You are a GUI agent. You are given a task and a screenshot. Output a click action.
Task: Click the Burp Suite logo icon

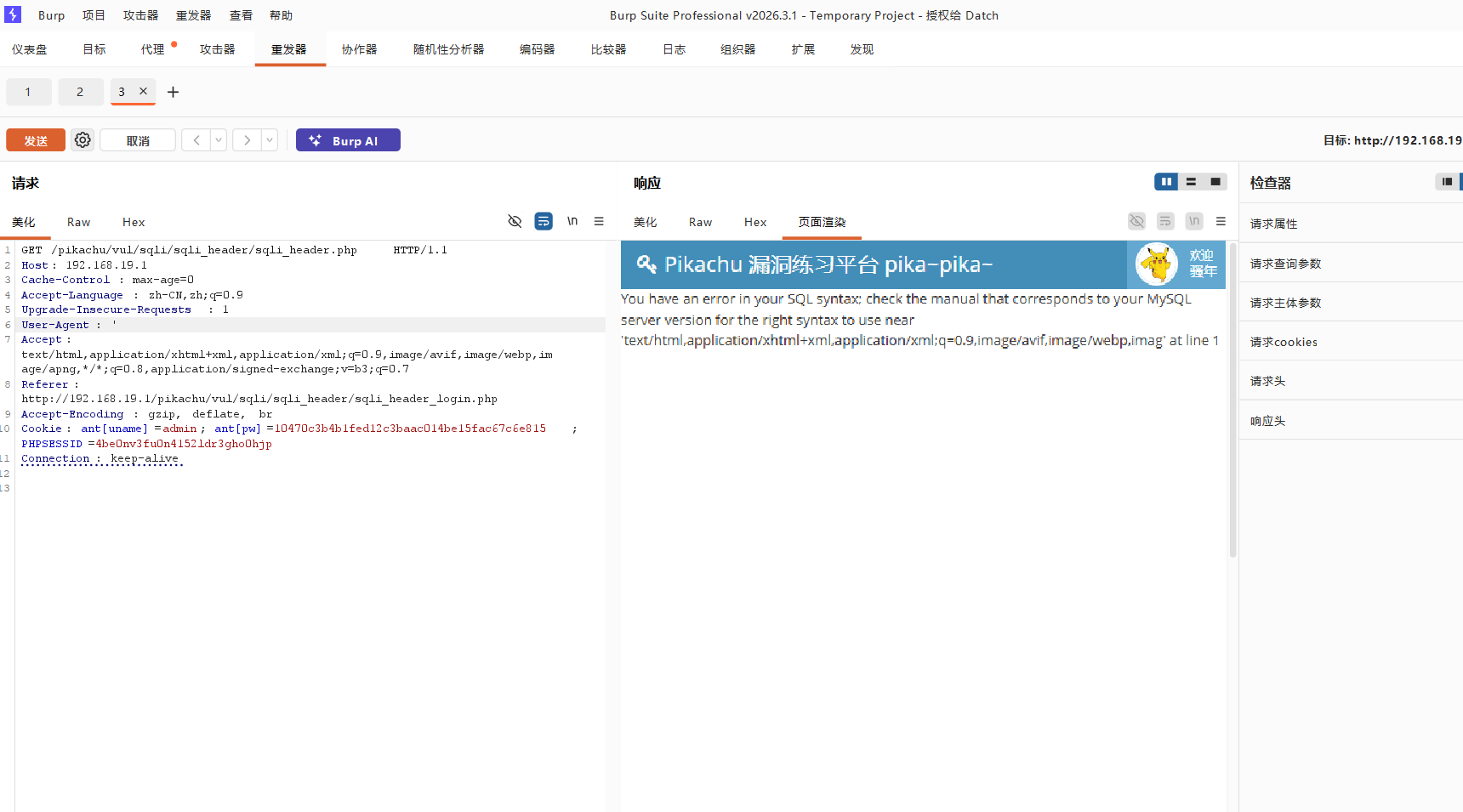[x=13, y=14]
